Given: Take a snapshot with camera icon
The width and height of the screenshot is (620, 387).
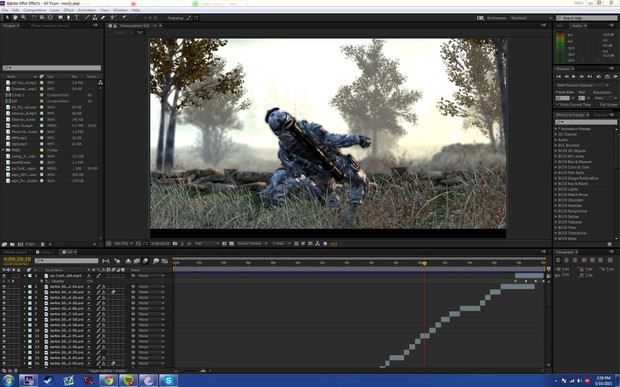Looking at the screenshot, I should [175, 244].
